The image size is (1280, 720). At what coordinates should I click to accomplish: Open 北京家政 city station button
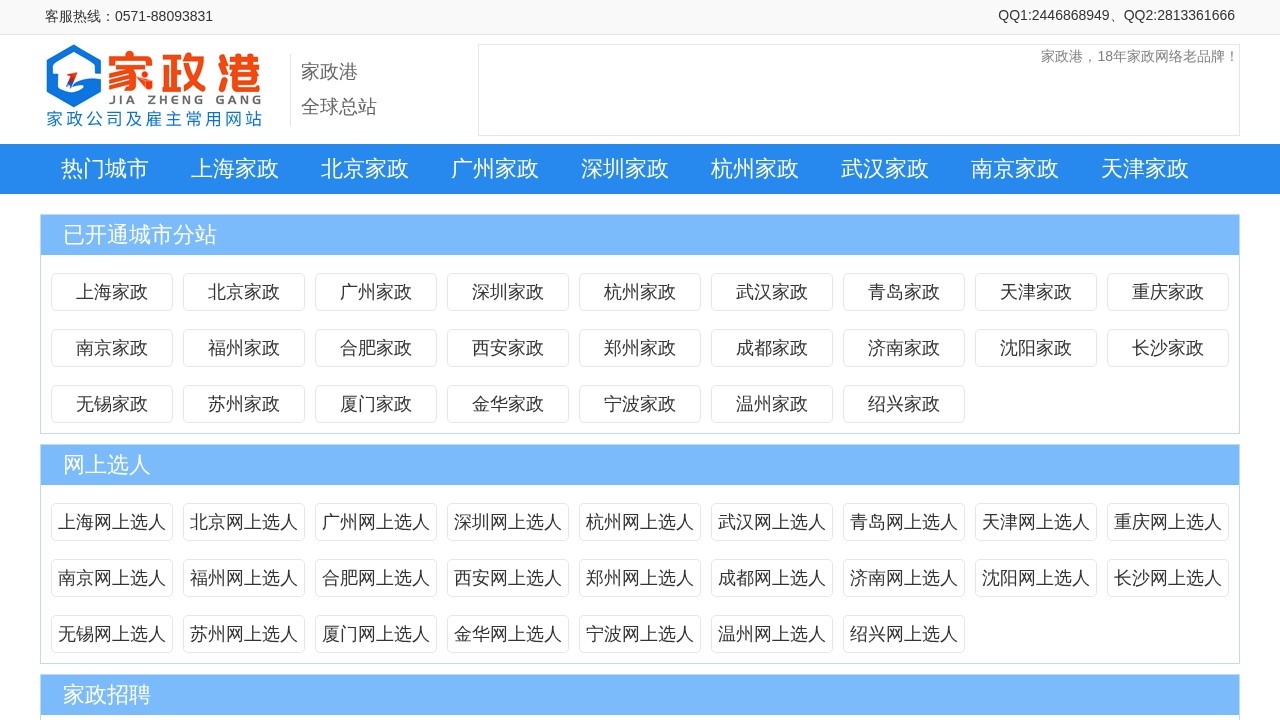244,292
